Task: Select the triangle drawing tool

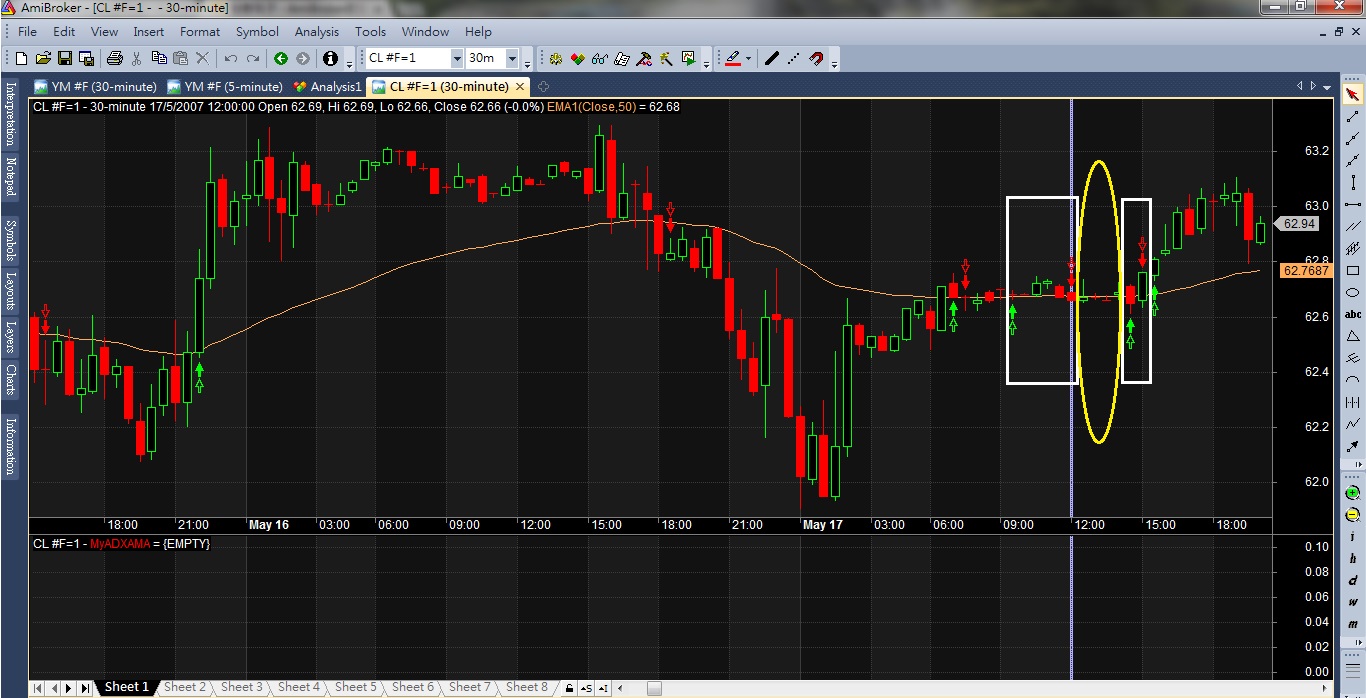Action: pos(1353,336)
